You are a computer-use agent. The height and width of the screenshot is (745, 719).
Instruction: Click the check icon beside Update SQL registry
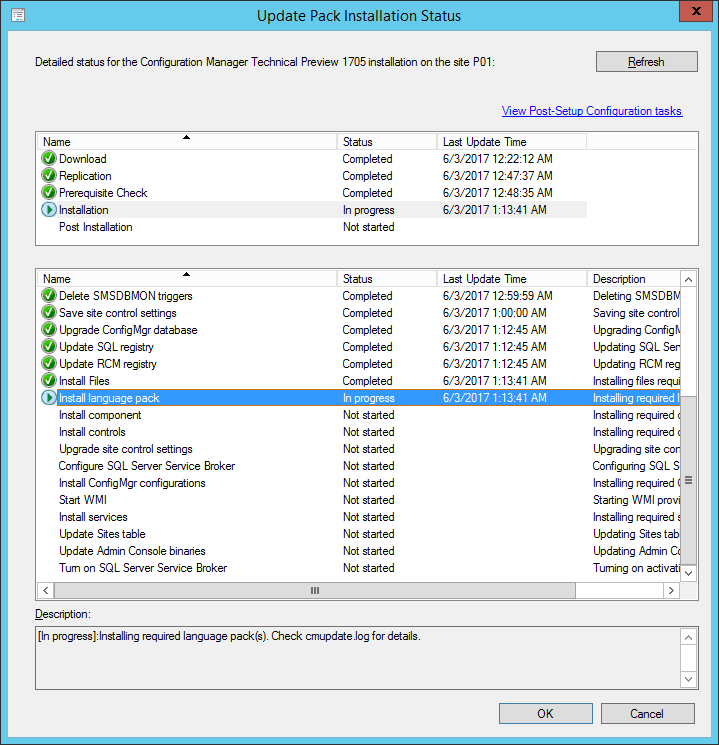pyautogui.click(x=48, y=346)
